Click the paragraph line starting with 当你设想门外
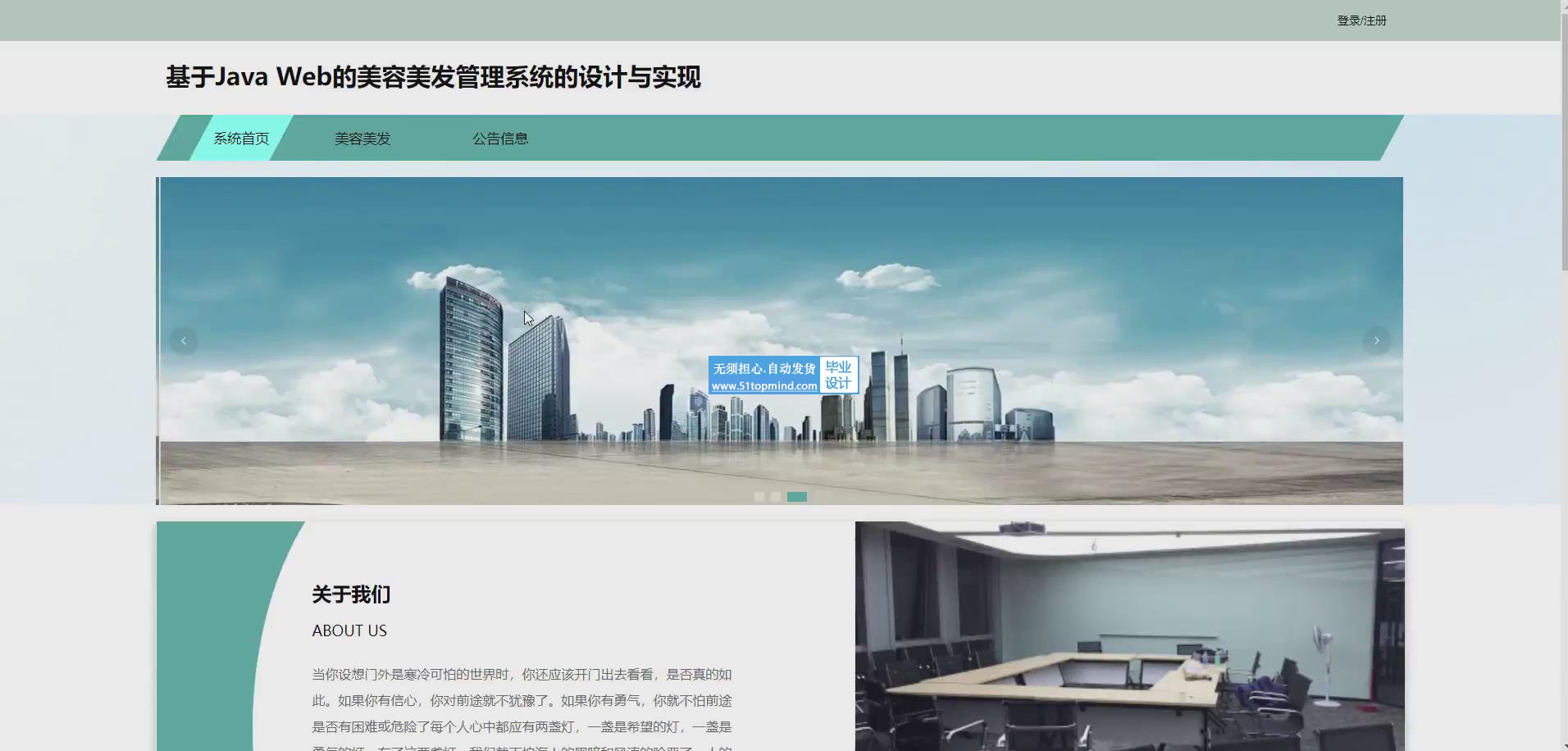This screenshot has width=1568, height=751. 522,674
